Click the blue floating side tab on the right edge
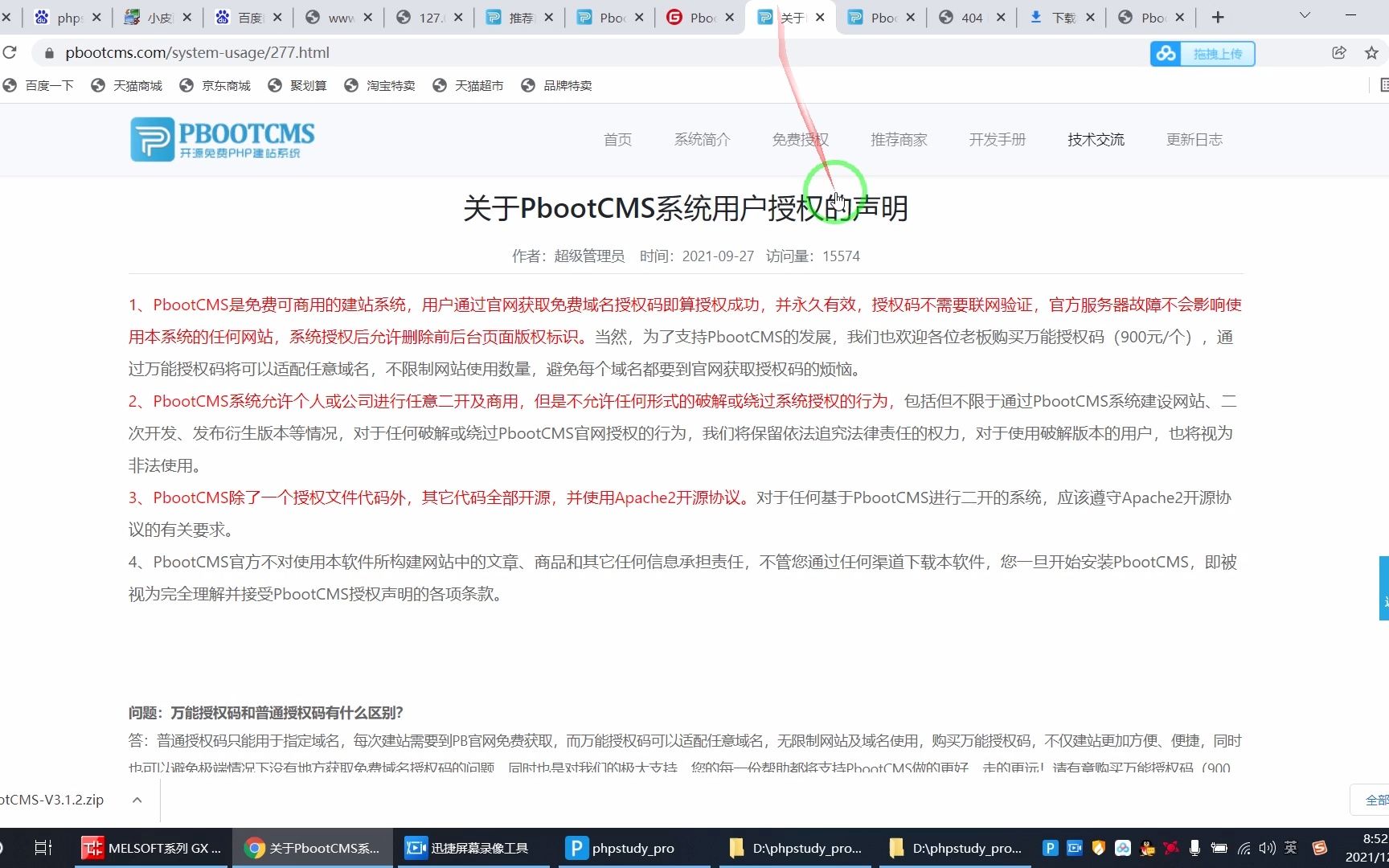 [x=1384, y=588]
